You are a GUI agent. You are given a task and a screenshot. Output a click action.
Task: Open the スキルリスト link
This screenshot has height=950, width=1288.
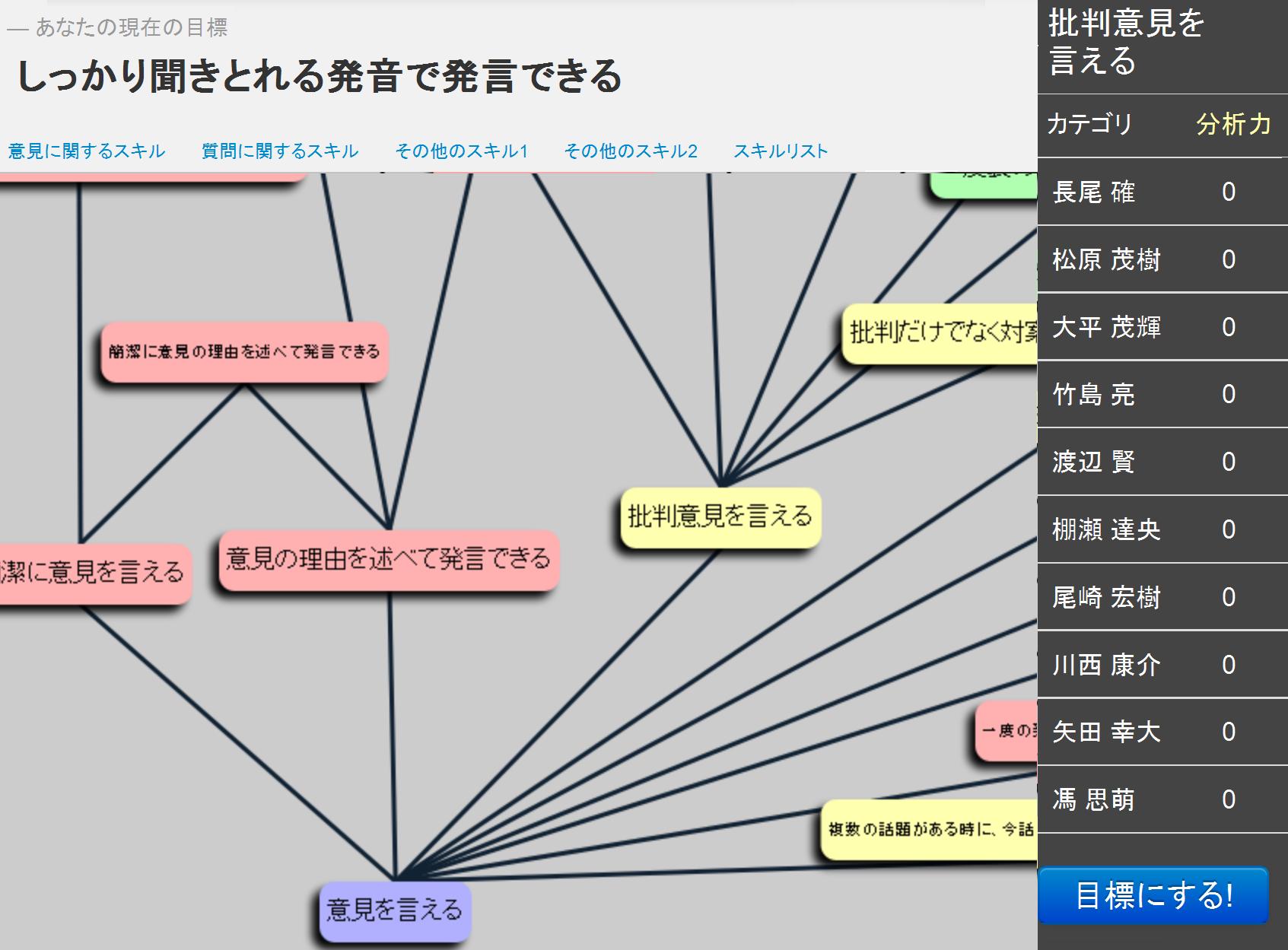780,151
